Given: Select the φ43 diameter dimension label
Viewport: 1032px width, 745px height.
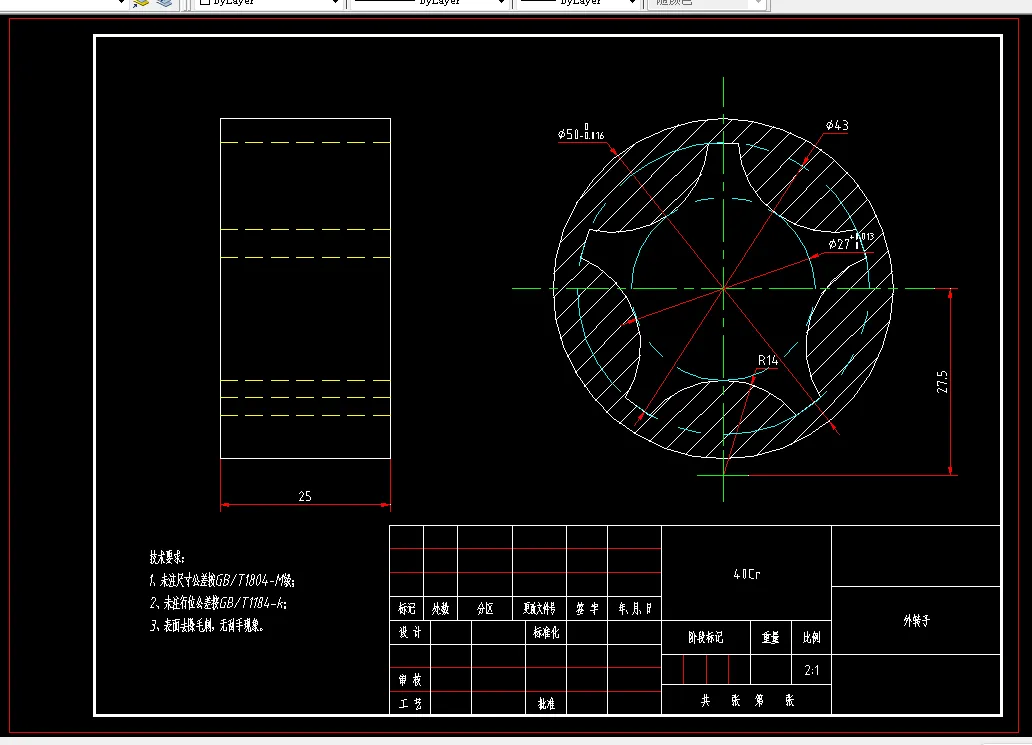Looking at the screenshot, I should click(837, 125).
